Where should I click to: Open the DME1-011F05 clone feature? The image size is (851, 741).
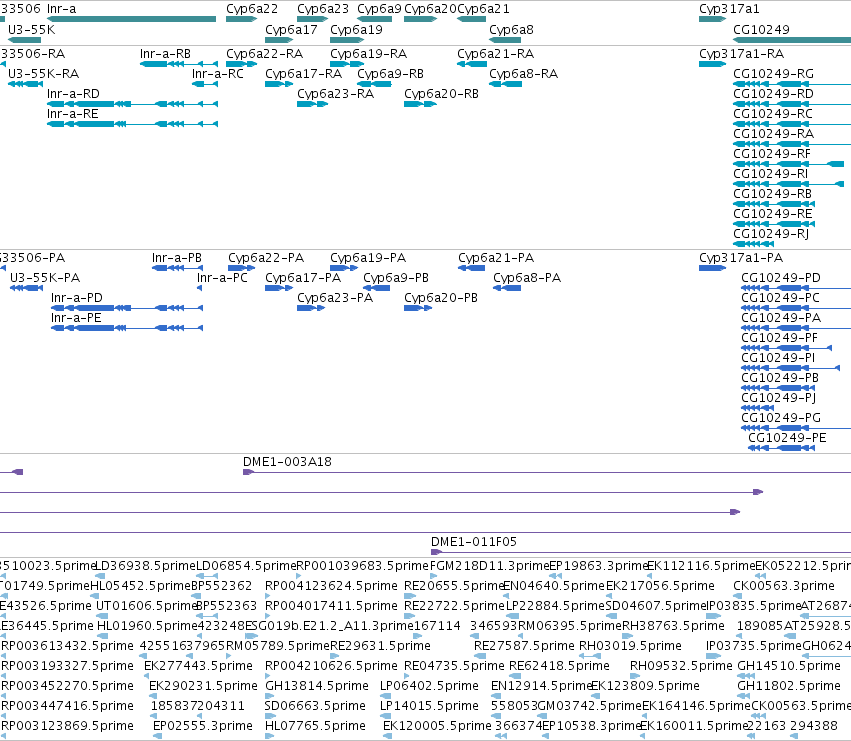tap(641, 552)
